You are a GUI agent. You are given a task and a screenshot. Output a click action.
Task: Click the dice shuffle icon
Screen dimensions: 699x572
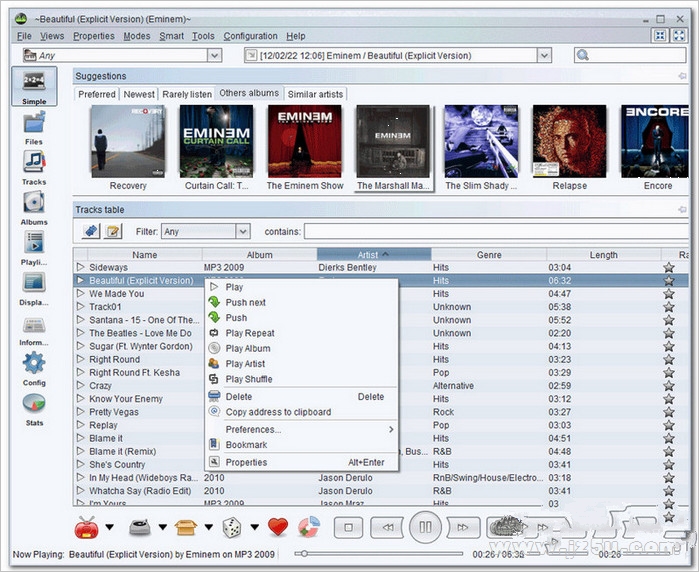(x=231, y=527)
